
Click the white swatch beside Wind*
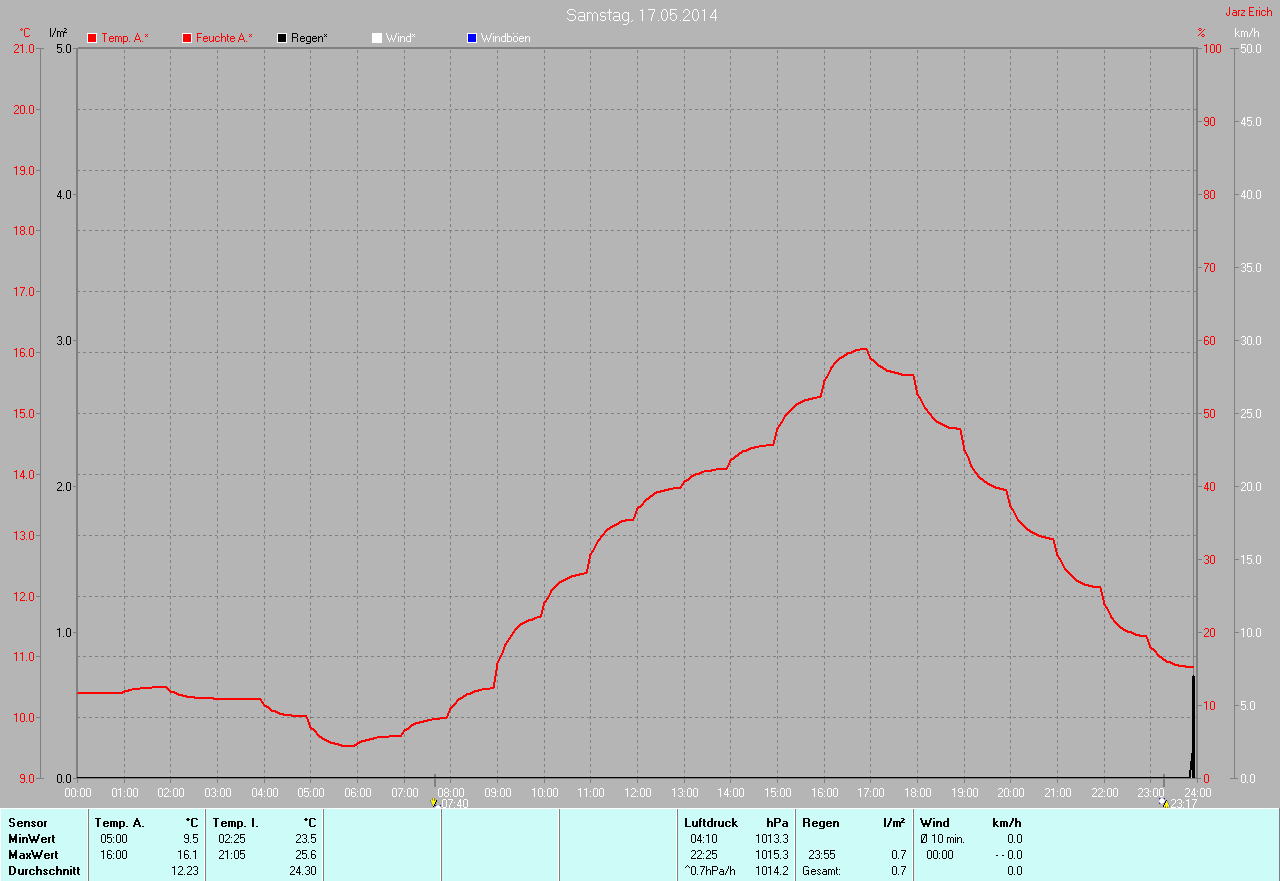click(377, 38)
